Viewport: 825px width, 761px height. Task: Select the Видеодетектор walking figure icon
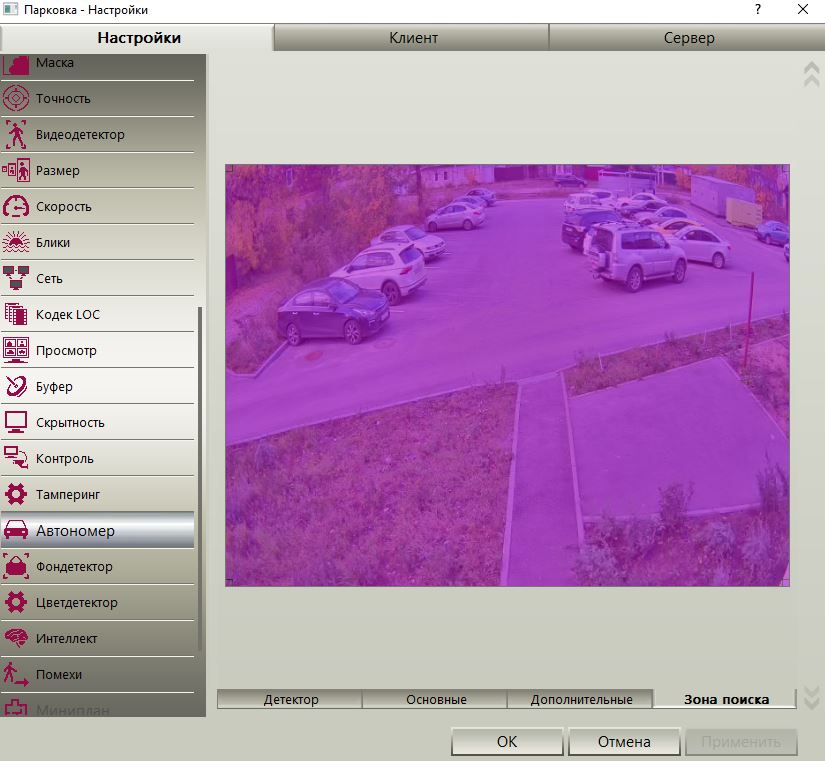tap(16, 134)
